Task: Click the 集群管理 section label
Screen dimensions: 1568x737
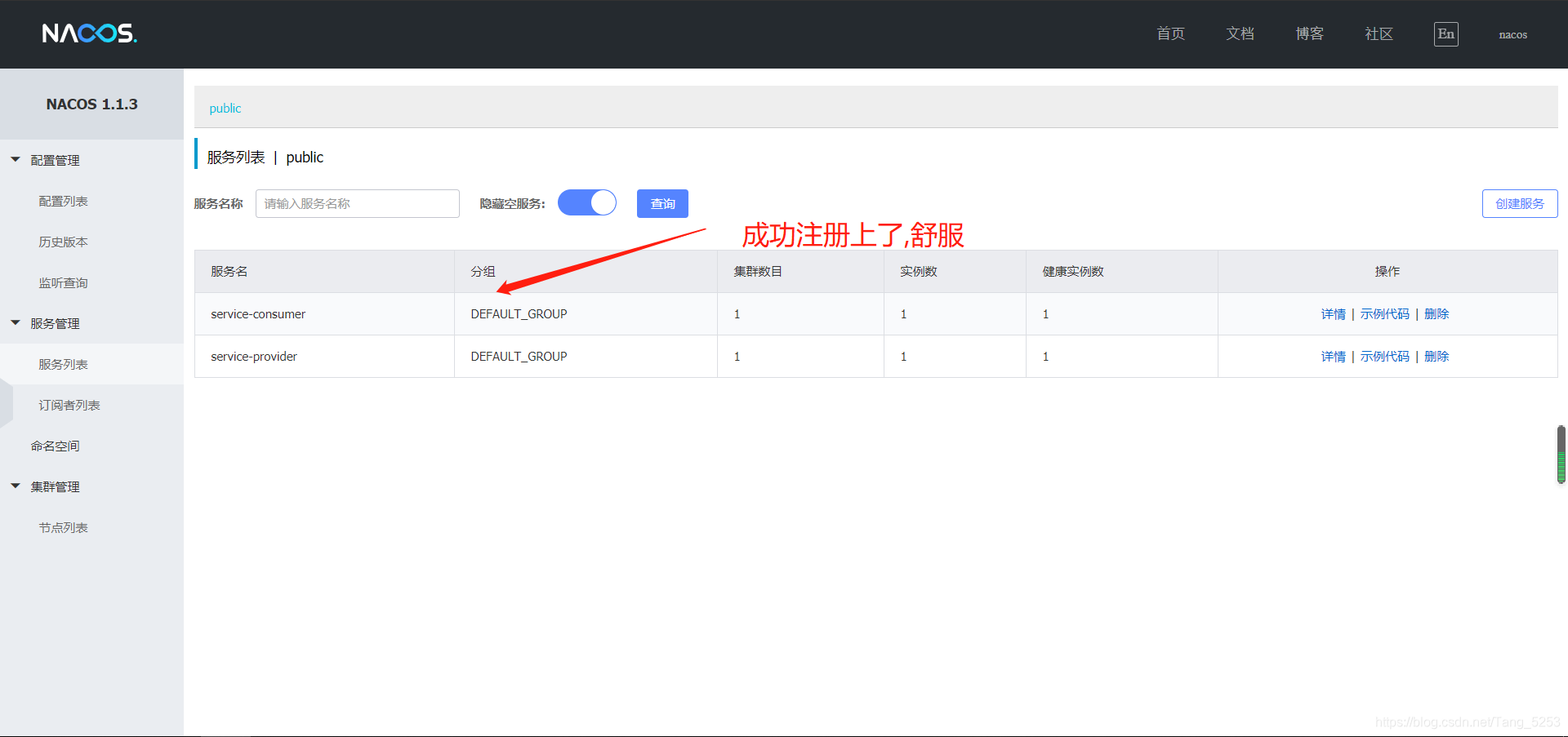Action: [x=55, y=486]
